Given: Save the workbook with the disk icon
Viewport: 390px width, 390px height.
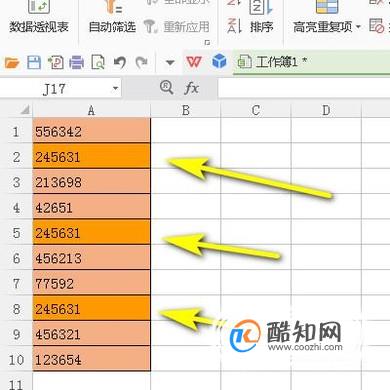Looking at the screenshot, I should coord(34,62).
